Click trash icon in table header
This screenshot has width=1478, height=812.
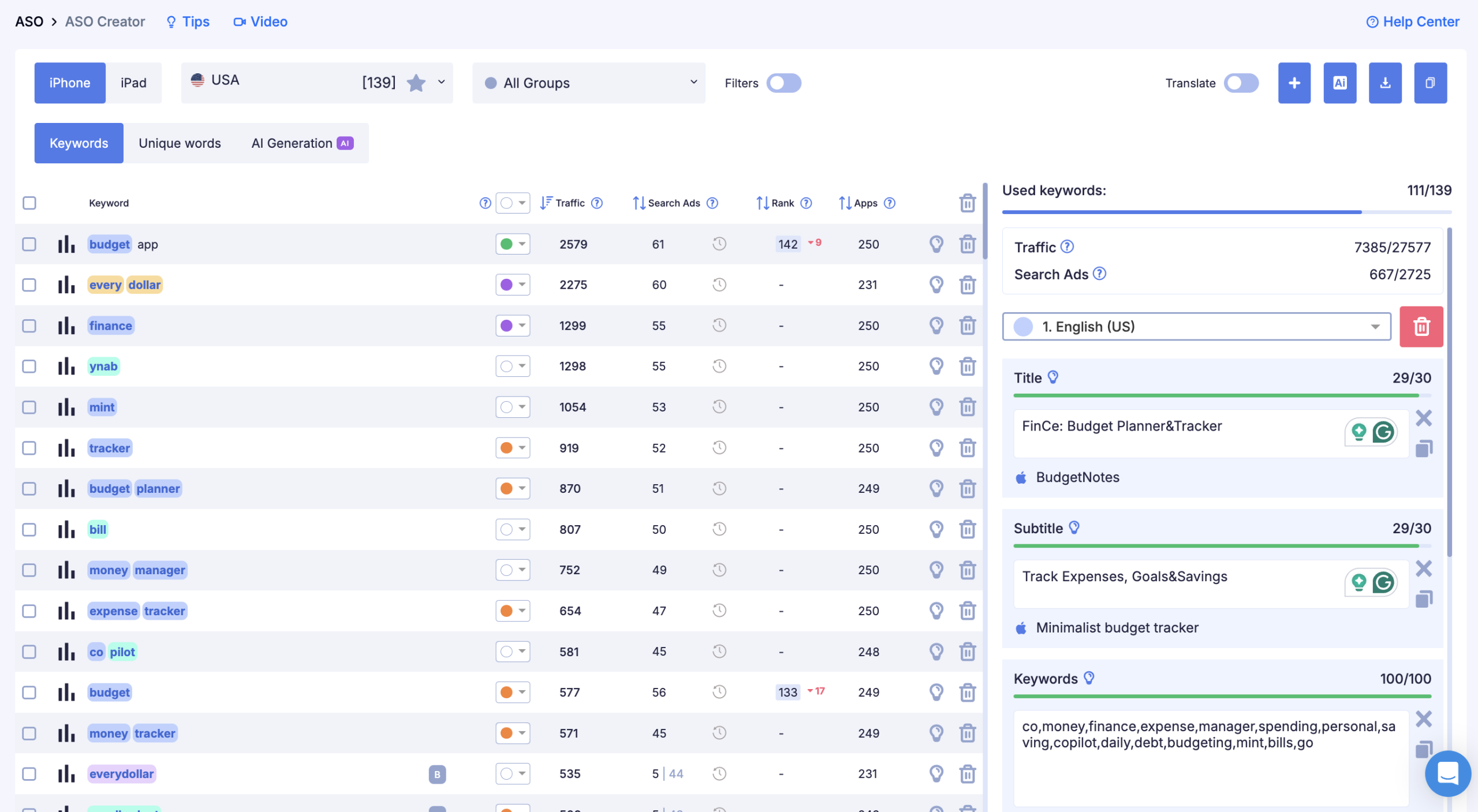[967, 203]
